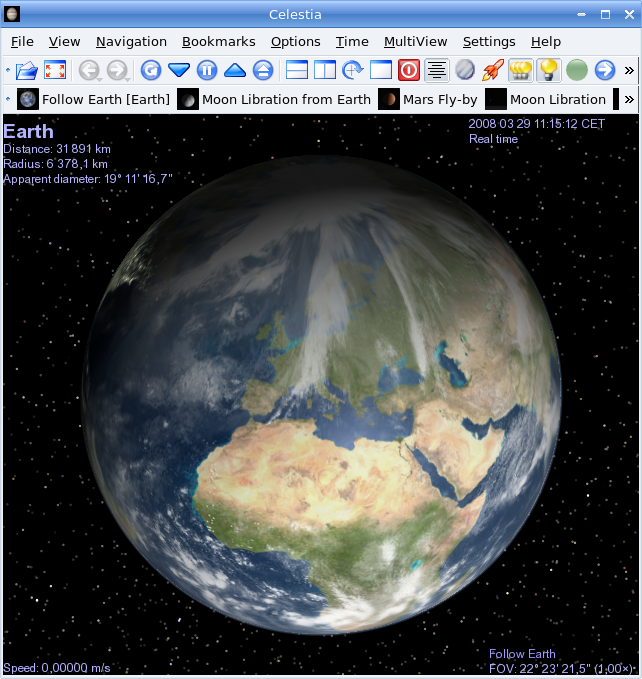Viewport: 642px width, 679px height.
Task: Minimize the Celestia window
Action: 581,14
